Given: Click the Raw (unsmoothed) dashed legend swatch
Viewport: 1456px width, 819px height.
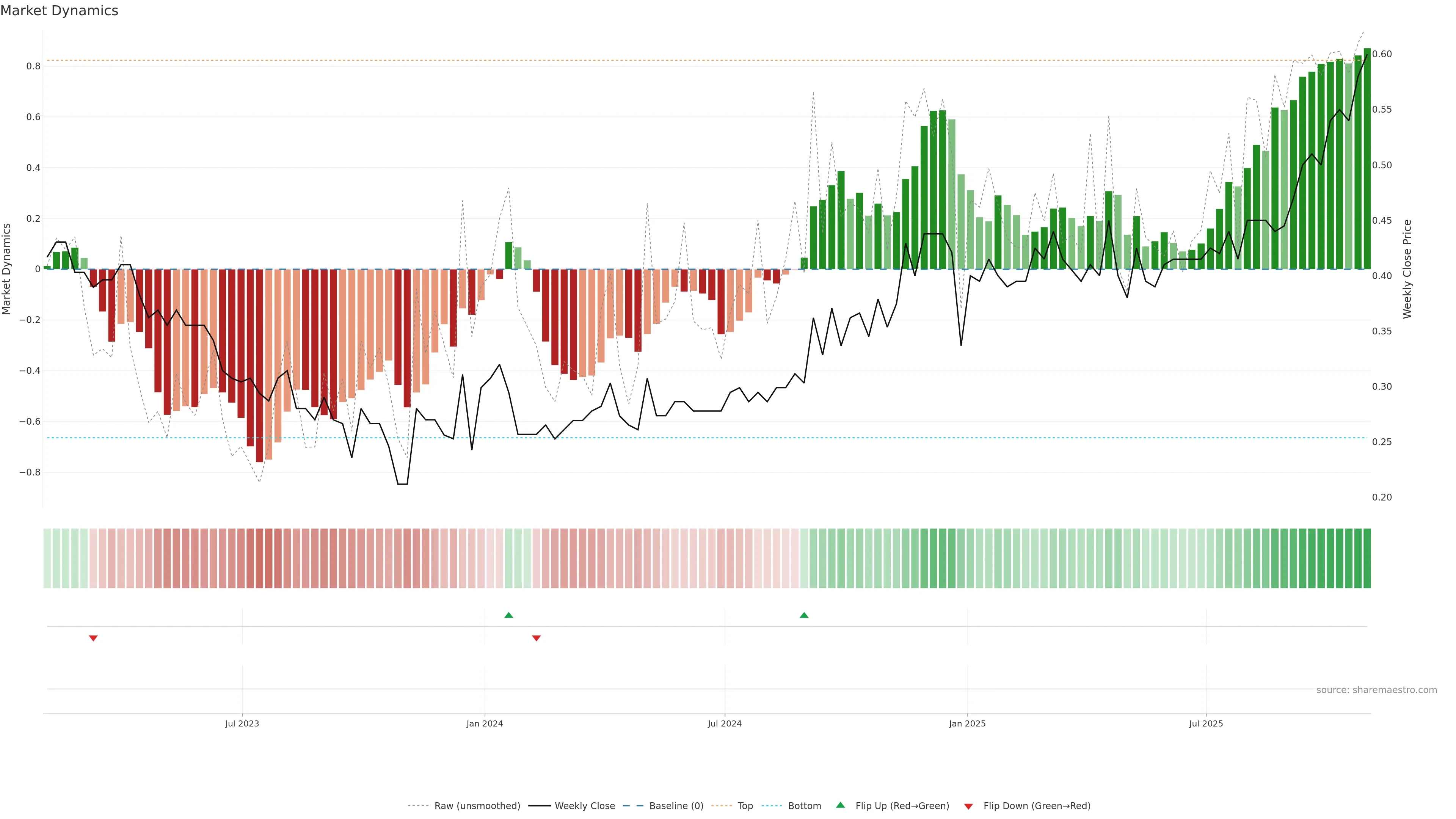Looking at the screenshot, I should (418, 806).
